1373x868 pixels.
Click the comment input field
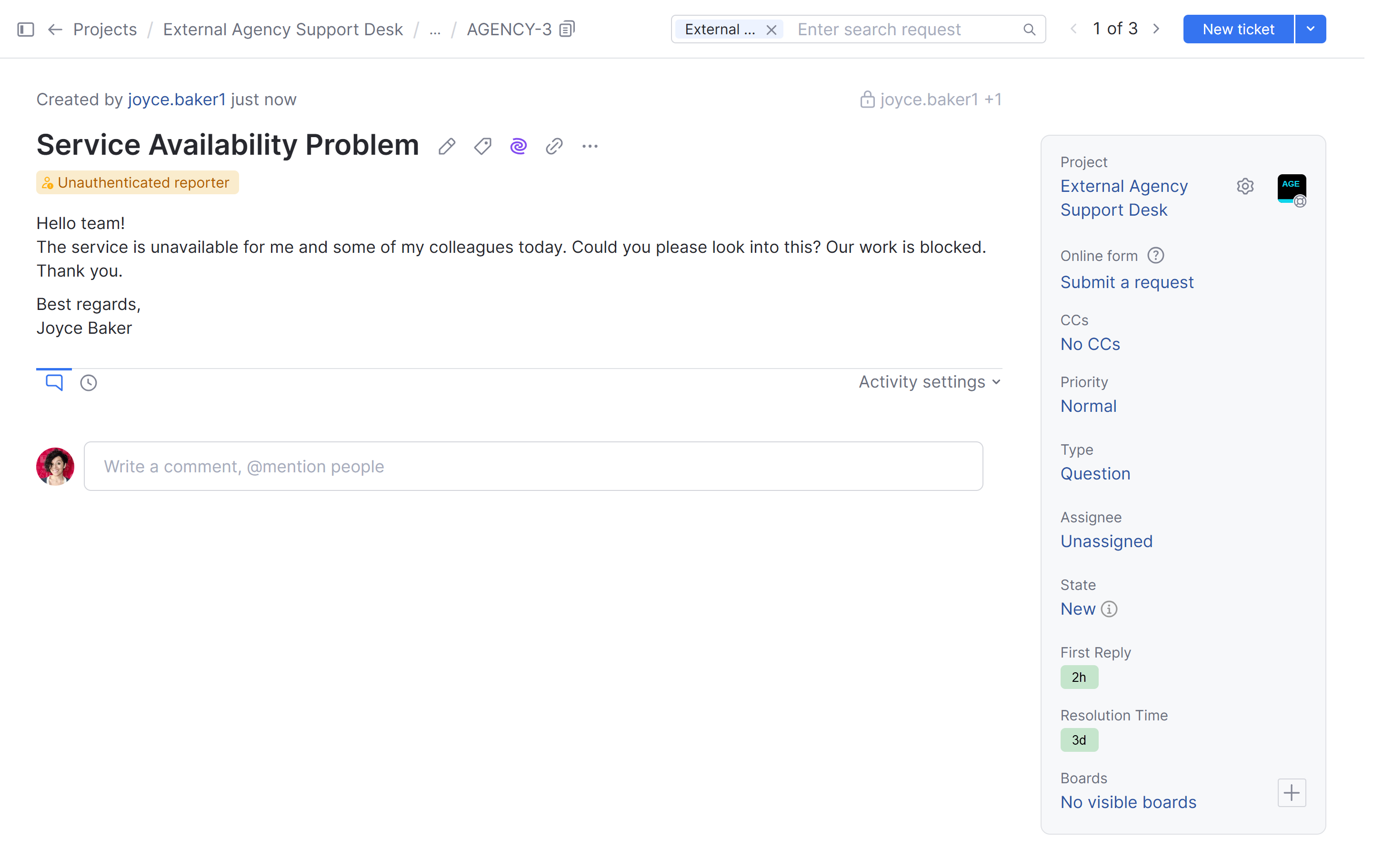pos(533,466)
